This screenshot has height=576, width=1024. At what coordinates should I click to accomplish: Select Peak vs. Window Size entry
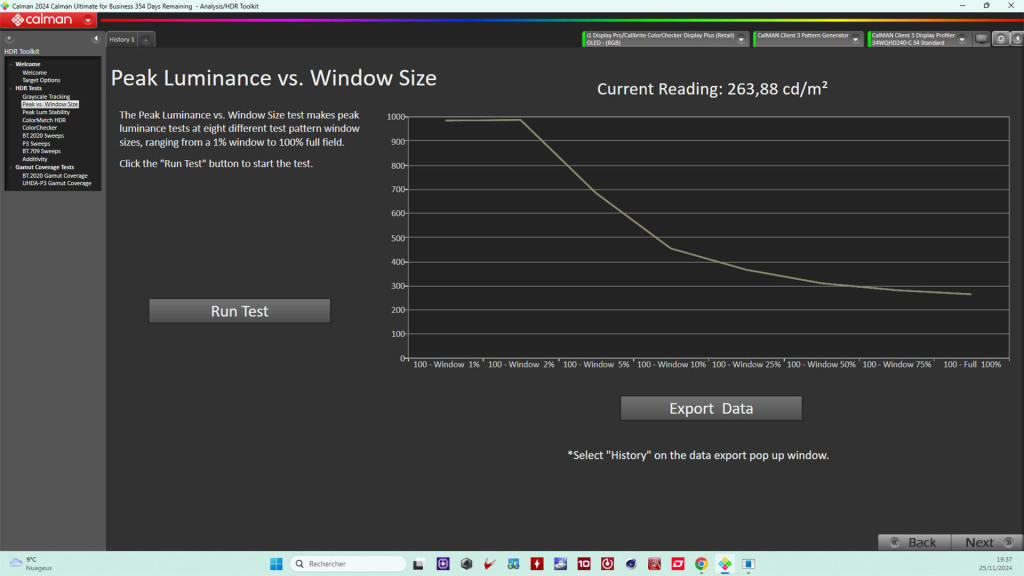tap(50, 104)
